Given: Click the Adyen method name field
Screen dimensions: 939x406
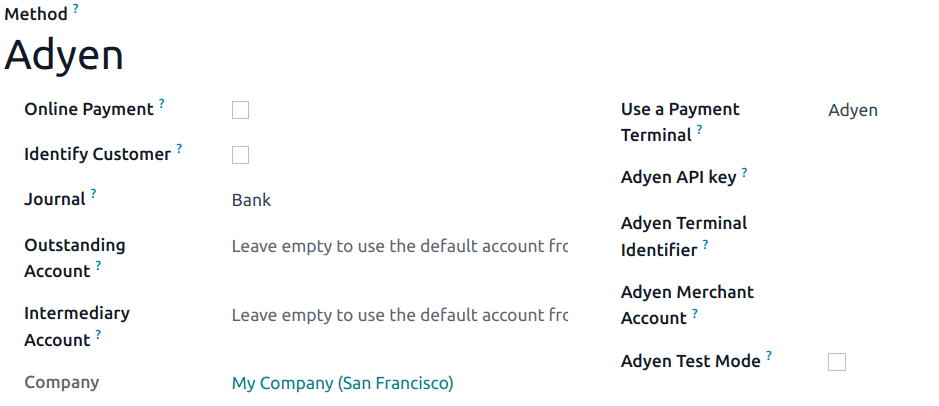Looking at the screenshot, I should (x=64, y=55).
